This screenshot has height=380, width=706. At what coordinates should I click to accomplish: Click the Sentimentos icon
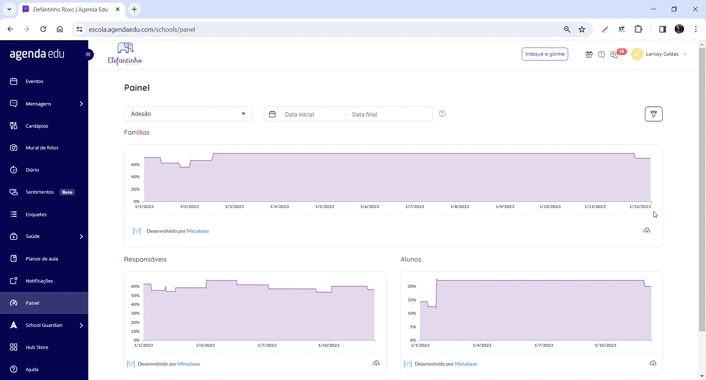[x=14, y=192]
